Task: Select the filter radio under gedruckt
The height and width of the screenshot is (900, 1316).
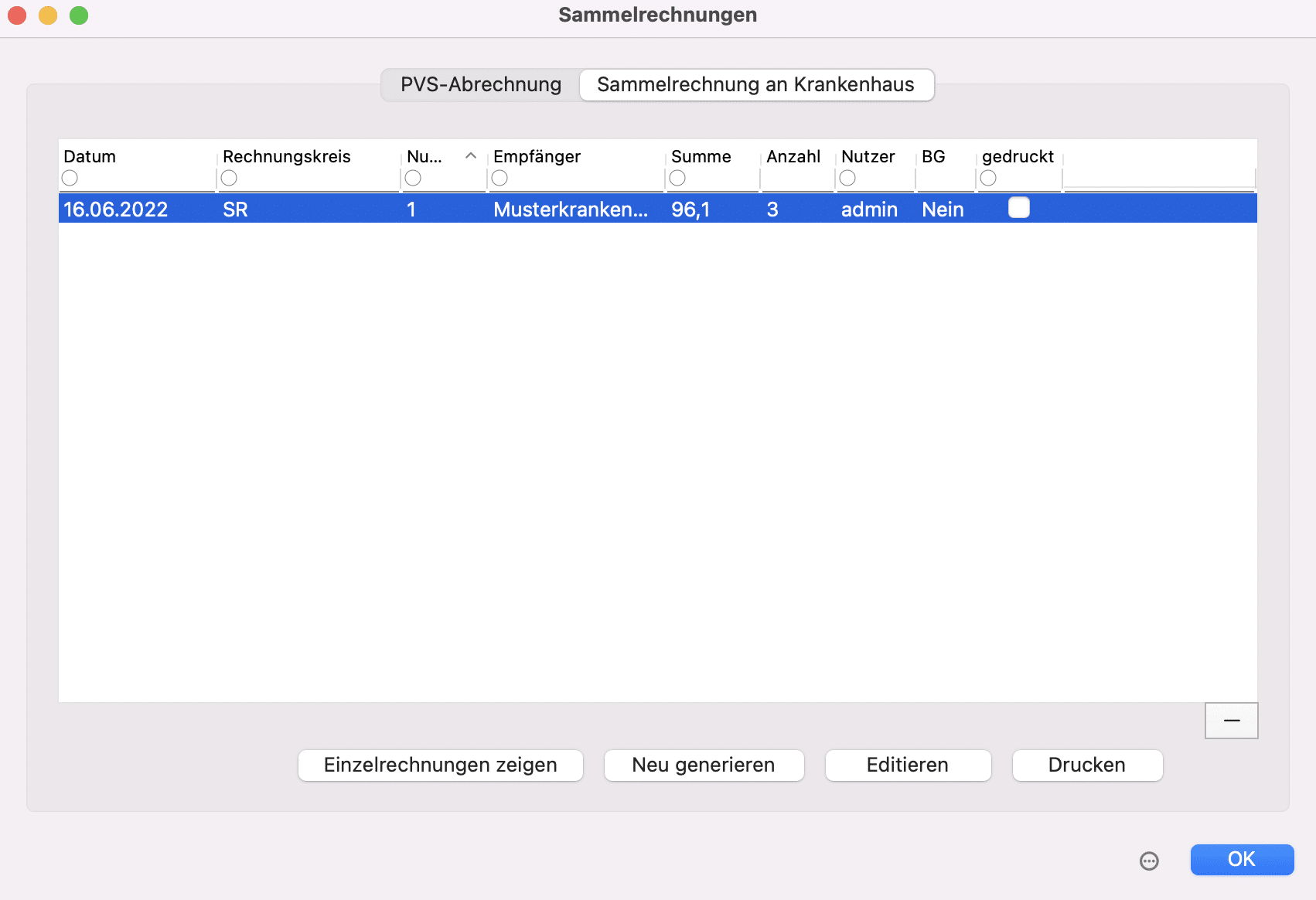Action: 988,178
